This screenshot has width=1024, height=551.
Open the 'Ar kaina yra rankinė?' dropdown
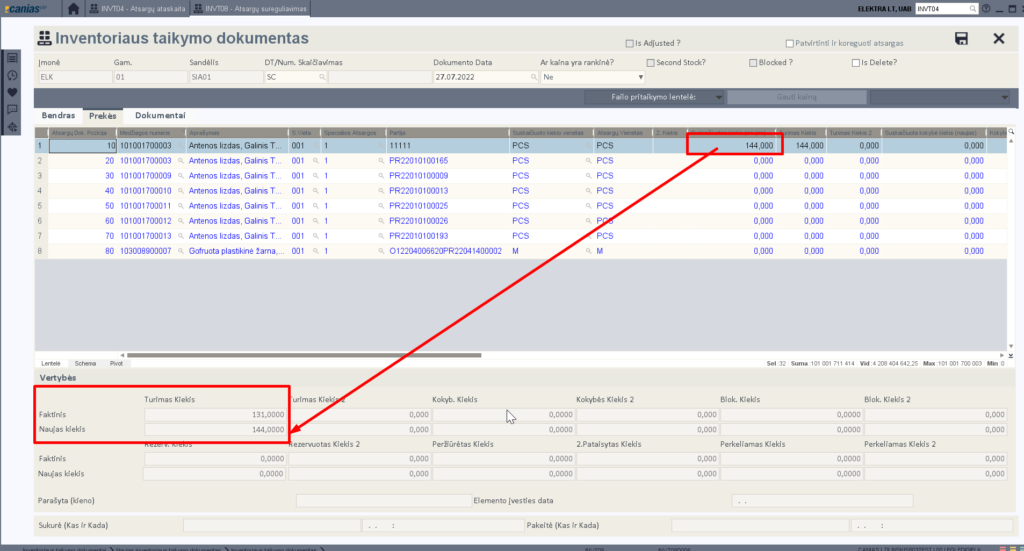[641, 76]
